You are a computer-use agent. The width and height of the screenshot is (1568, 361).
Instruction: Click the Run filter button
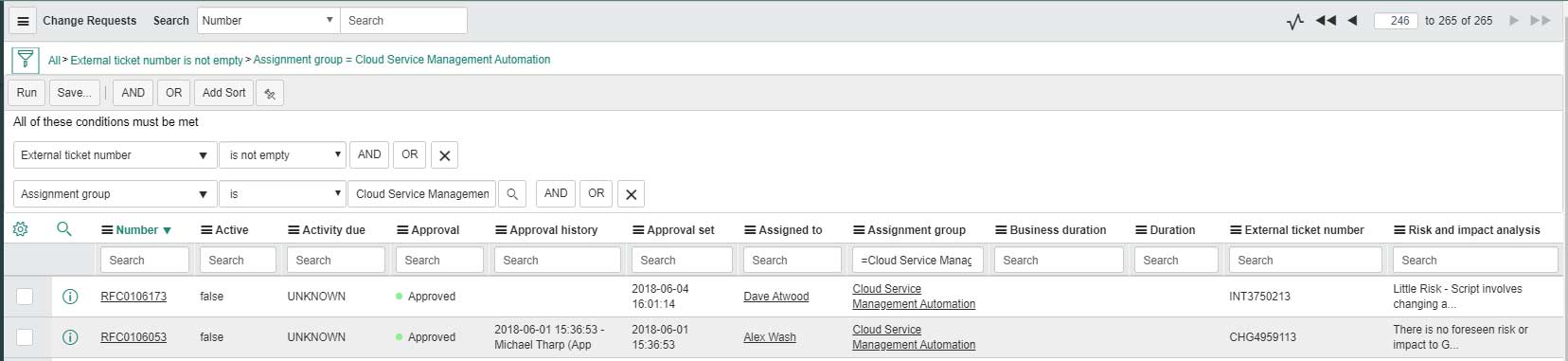(27, 93)
